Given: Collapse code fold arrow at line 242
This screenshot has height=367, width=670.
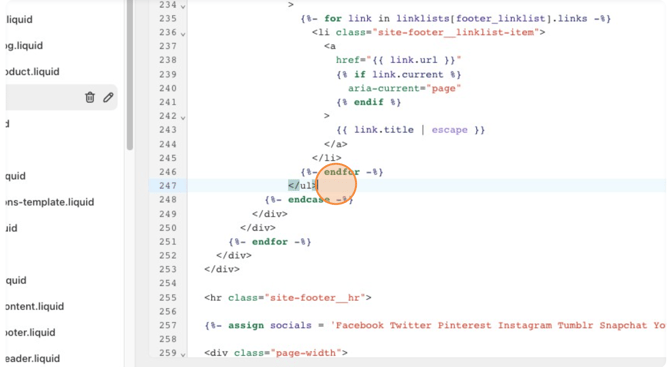Looking at the screenshot, I should tap(183, 117).
